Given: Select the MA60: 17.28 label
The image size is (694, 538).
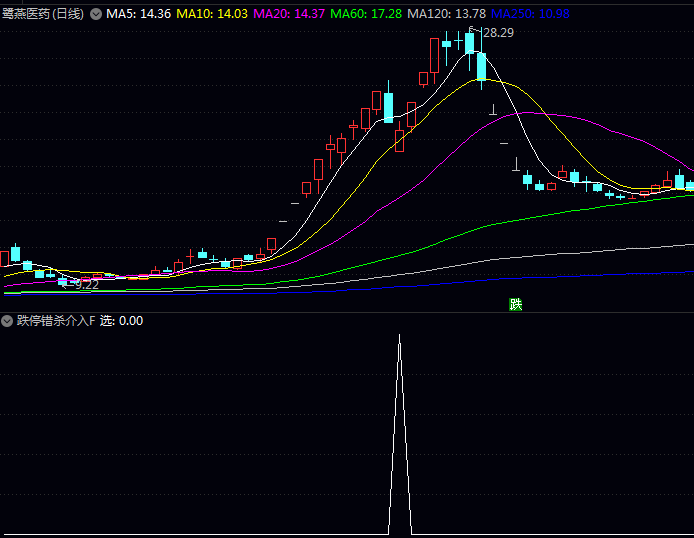Looking at the screenshot, I should 366,14.
